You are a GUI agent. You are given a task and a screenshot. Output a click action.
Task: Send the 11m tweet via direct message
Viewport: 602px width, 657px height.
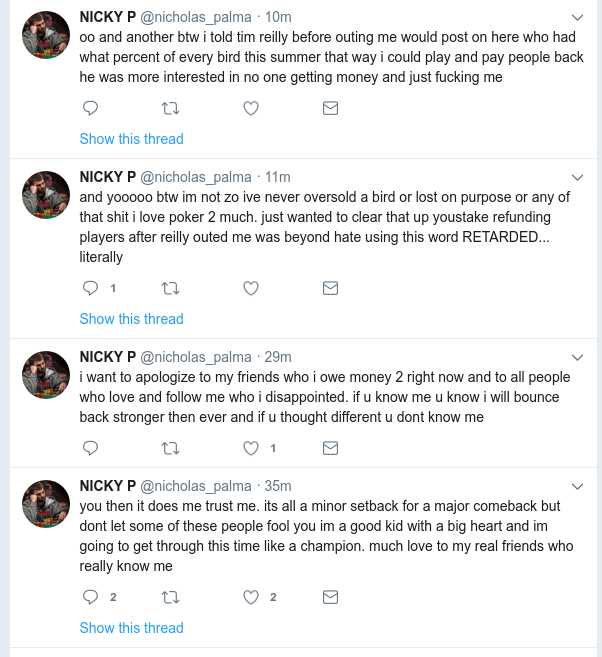click(331, 288)
